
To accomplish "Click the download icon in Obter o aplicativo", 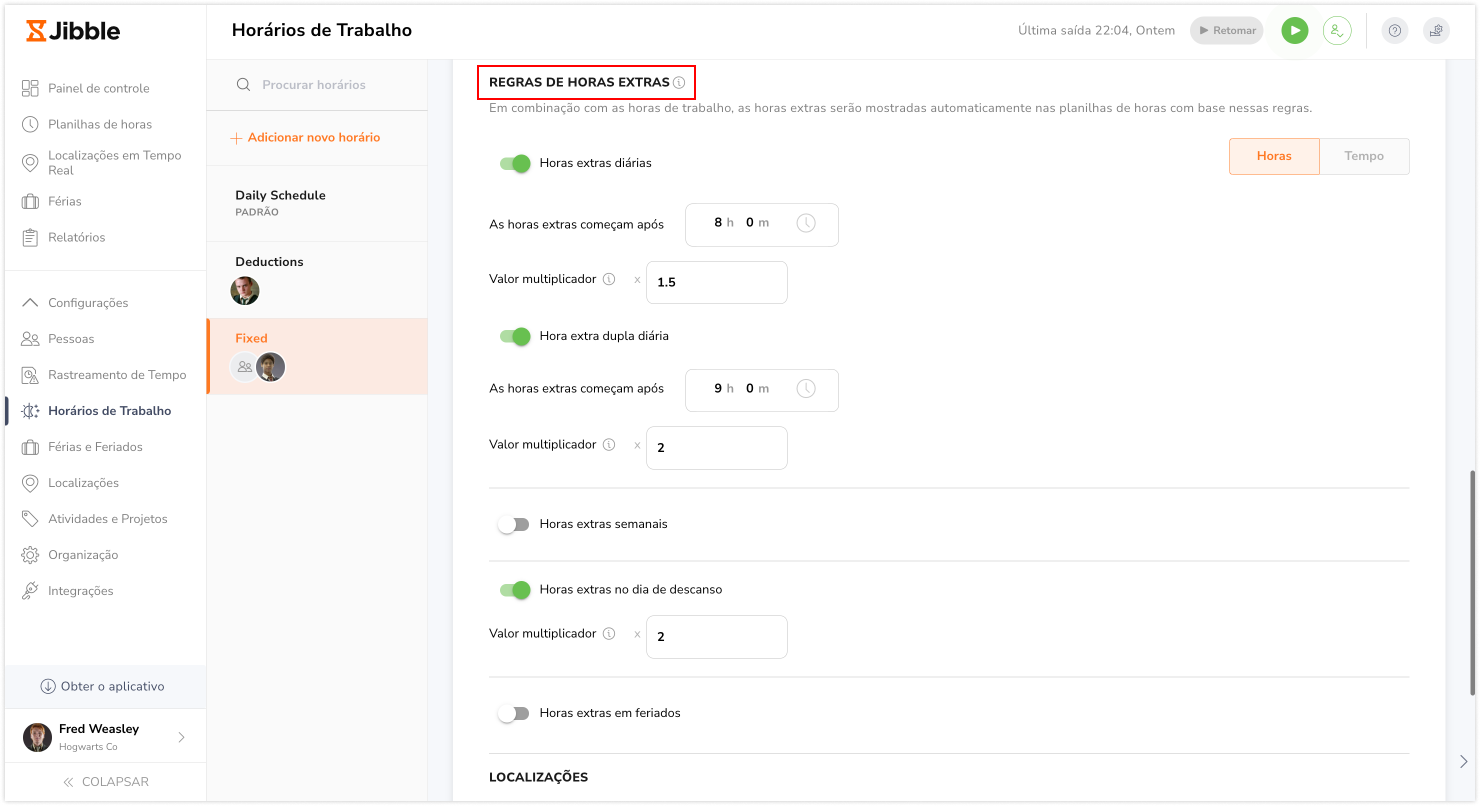I will coord(47,686).
